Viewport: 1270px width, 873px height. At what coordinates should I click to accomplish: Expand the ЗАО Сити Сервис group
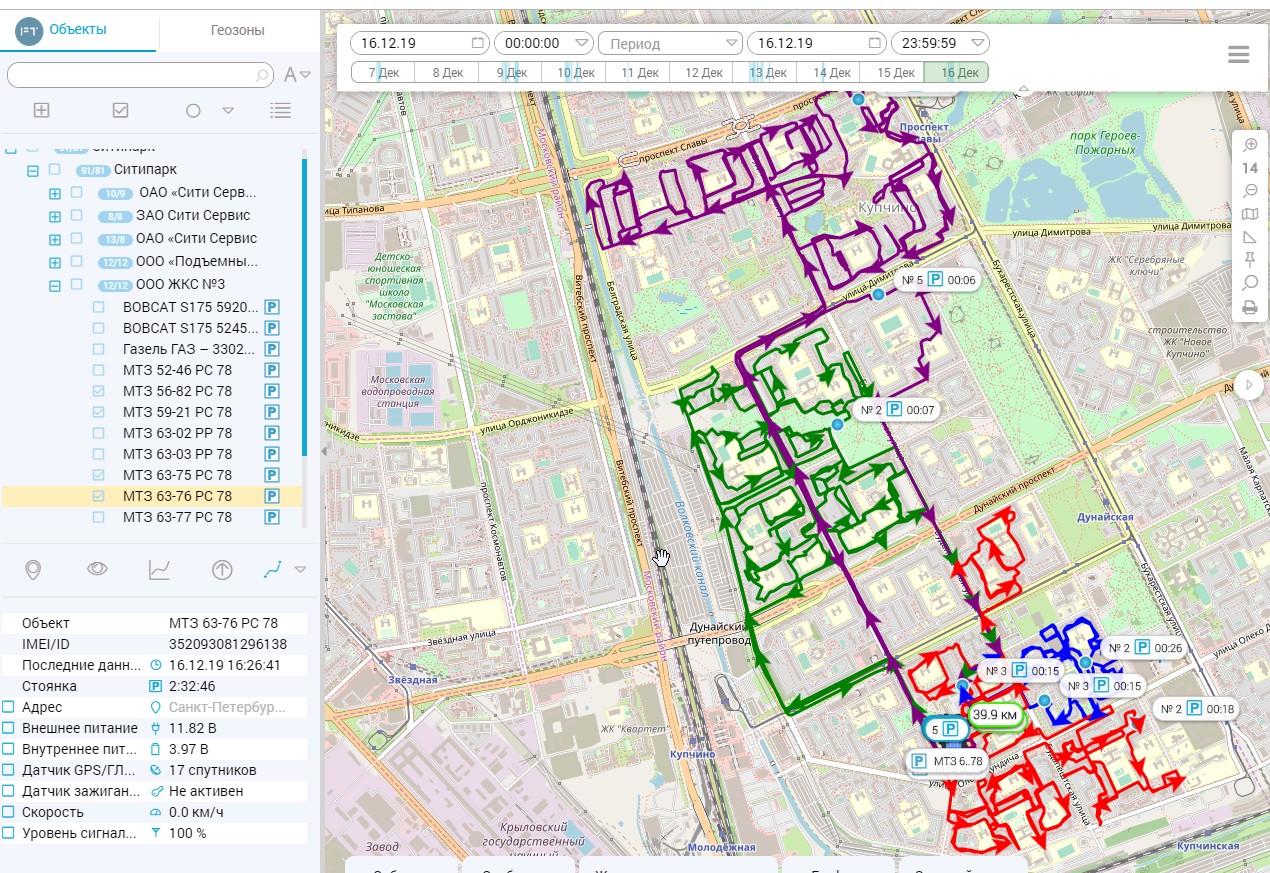(55, 215)
